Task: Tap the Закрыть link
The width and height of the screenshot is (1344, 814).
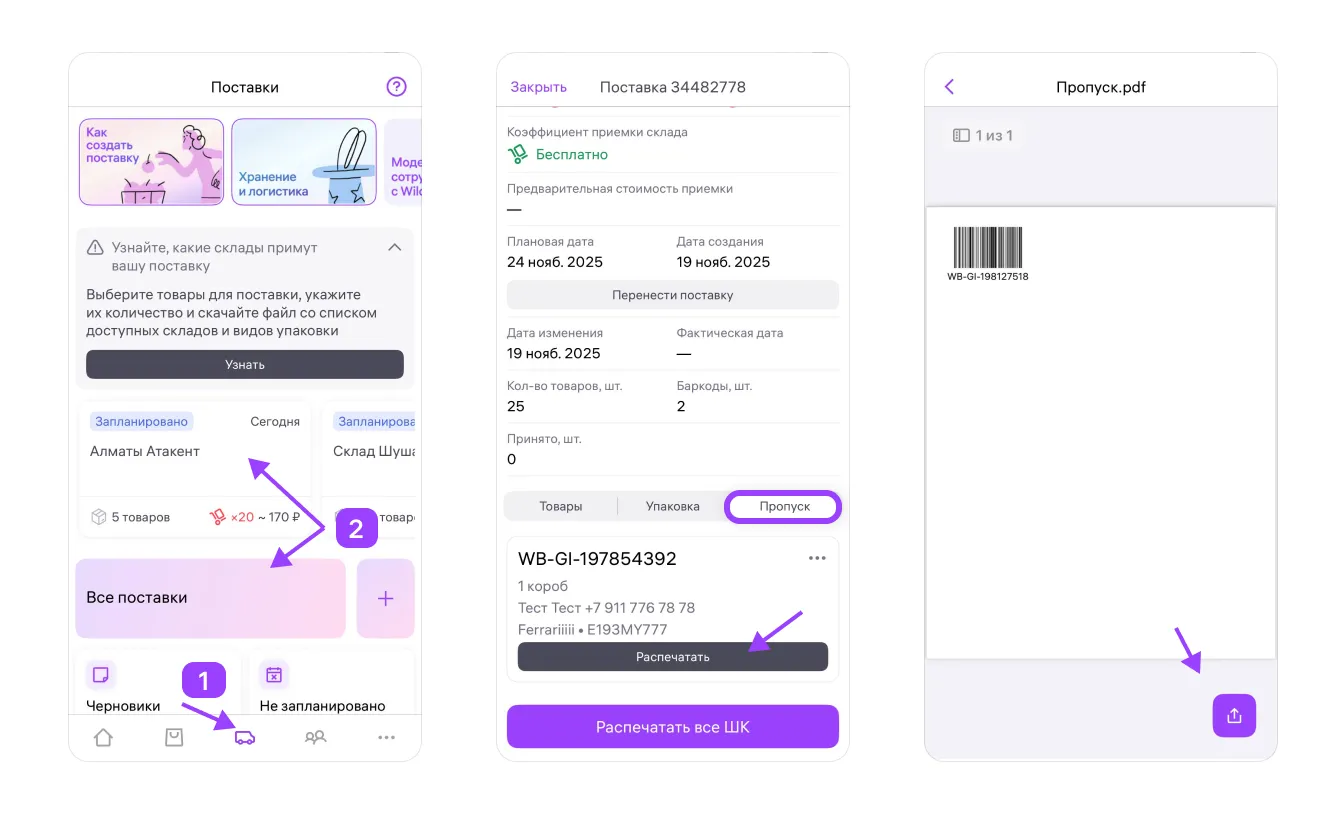Action: [538, 87]
